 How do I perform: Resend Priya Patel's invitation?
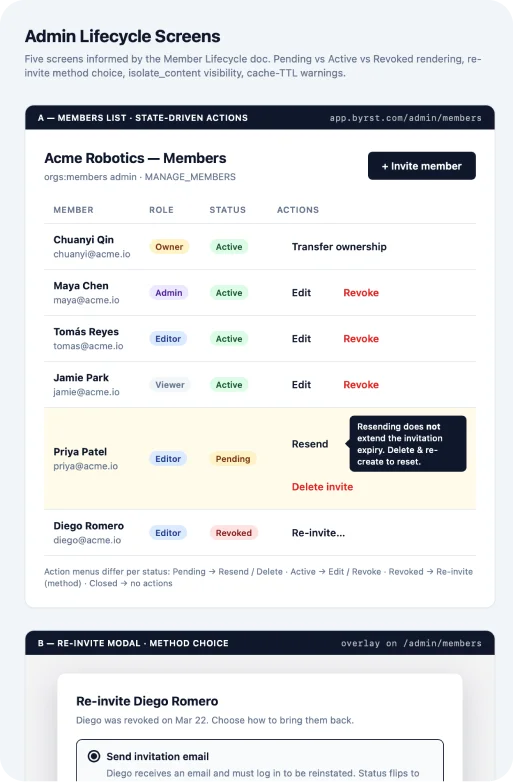(x=310, y=444)
